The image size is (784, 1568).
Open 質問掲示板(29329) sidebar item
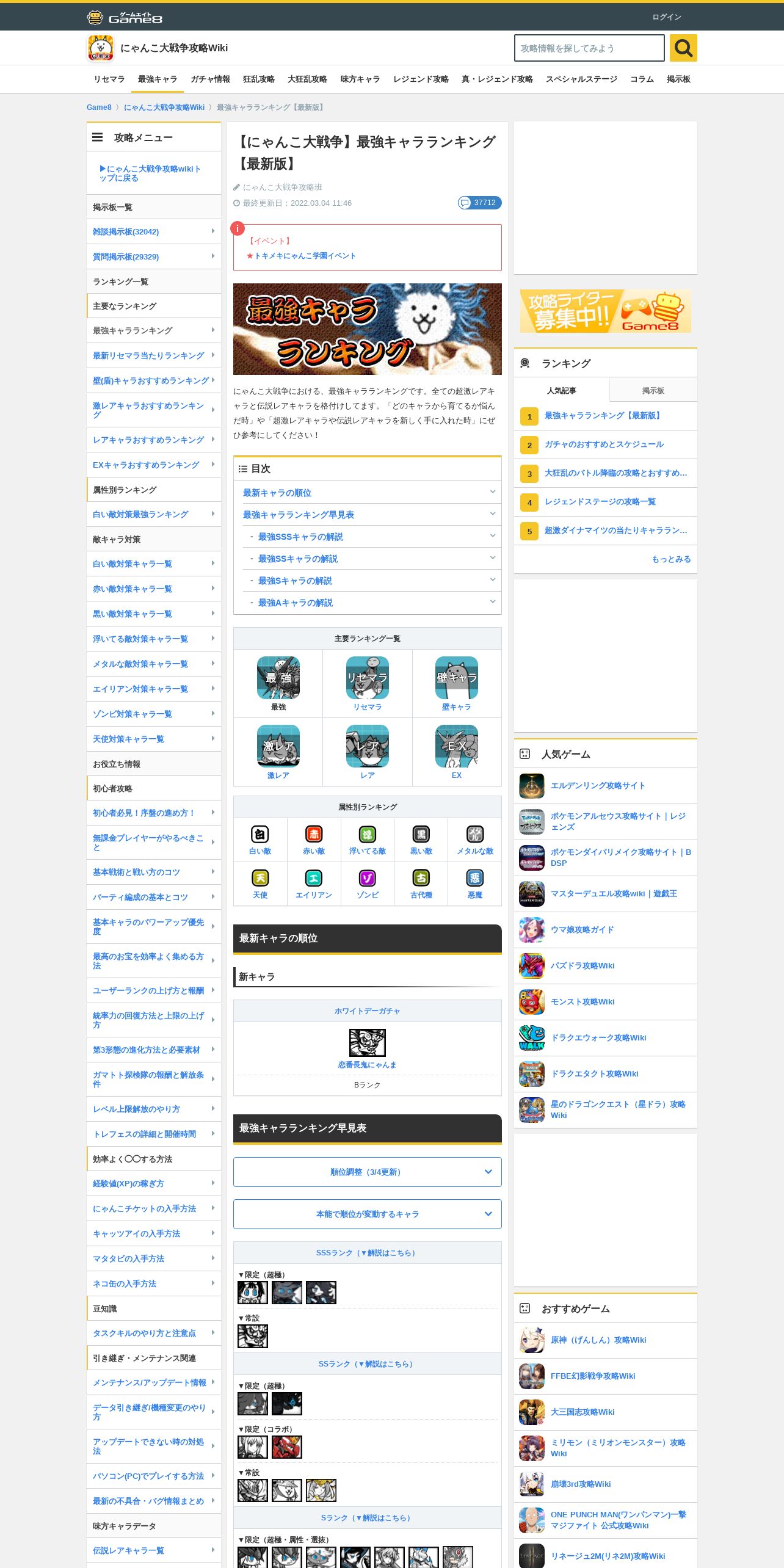[x=153, y=256]
